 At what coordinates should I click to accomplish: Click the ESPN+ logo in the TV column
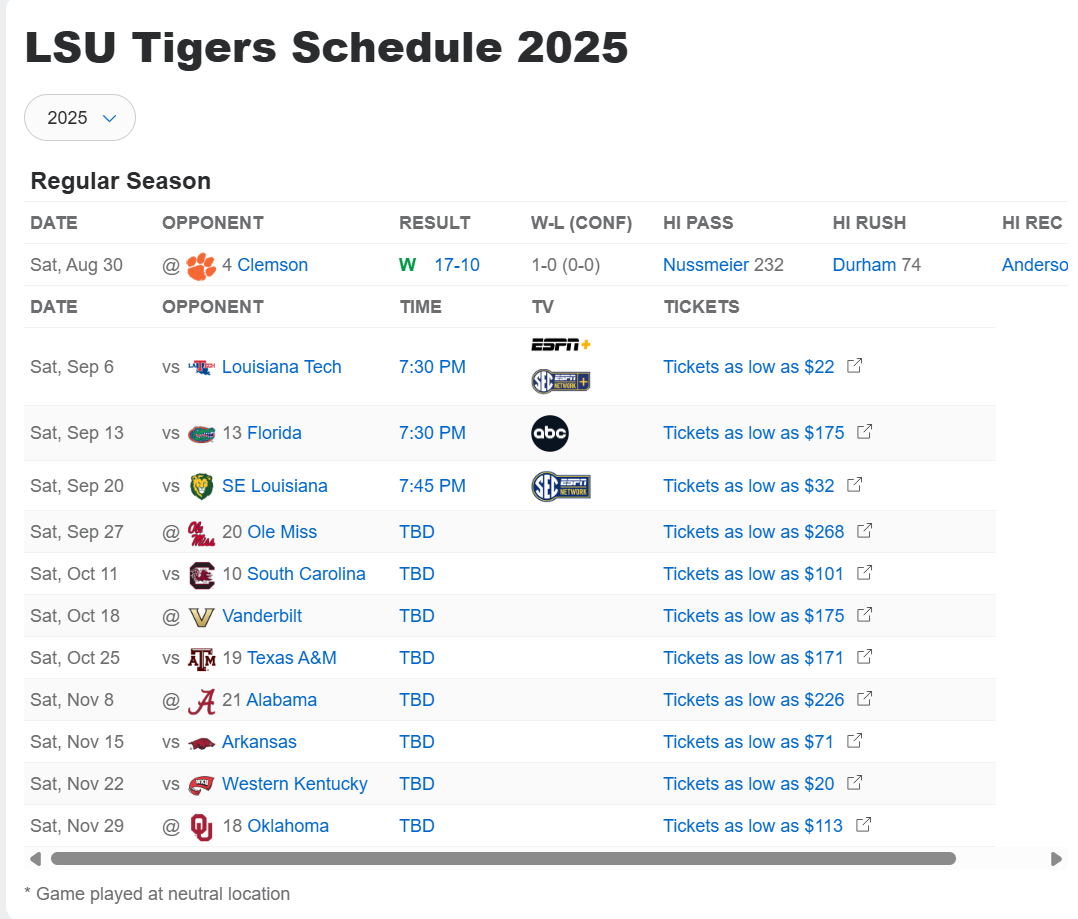[561, 344]
